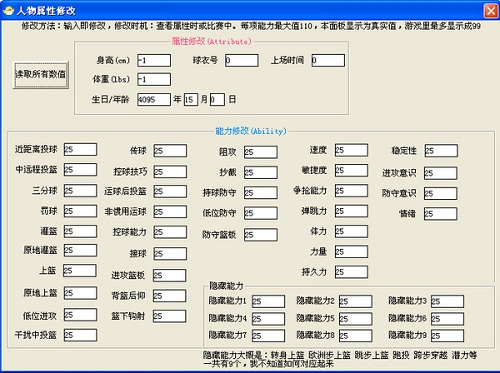Select the 阻攻 value field
Image resolution: width=500 pixels, height=373 pixels.
(x=260, y=152)
